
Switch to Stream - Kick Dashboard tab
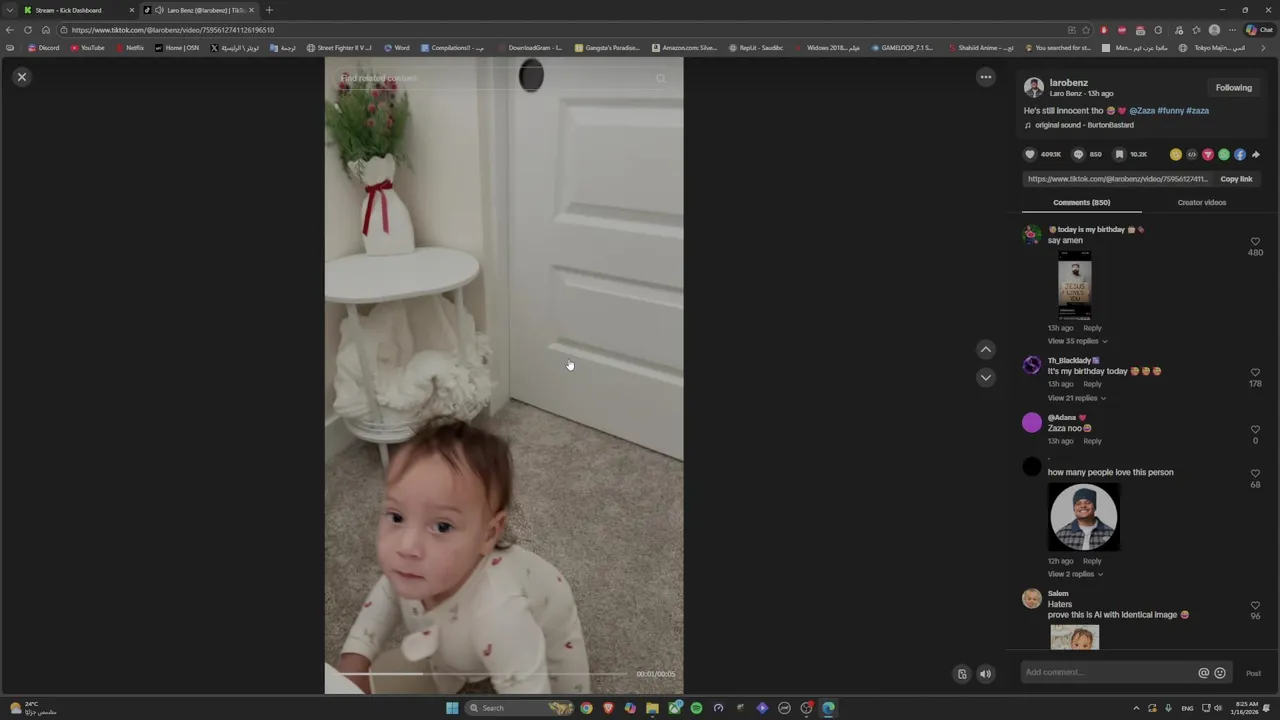pyautogui.click(x=78, y=10)
